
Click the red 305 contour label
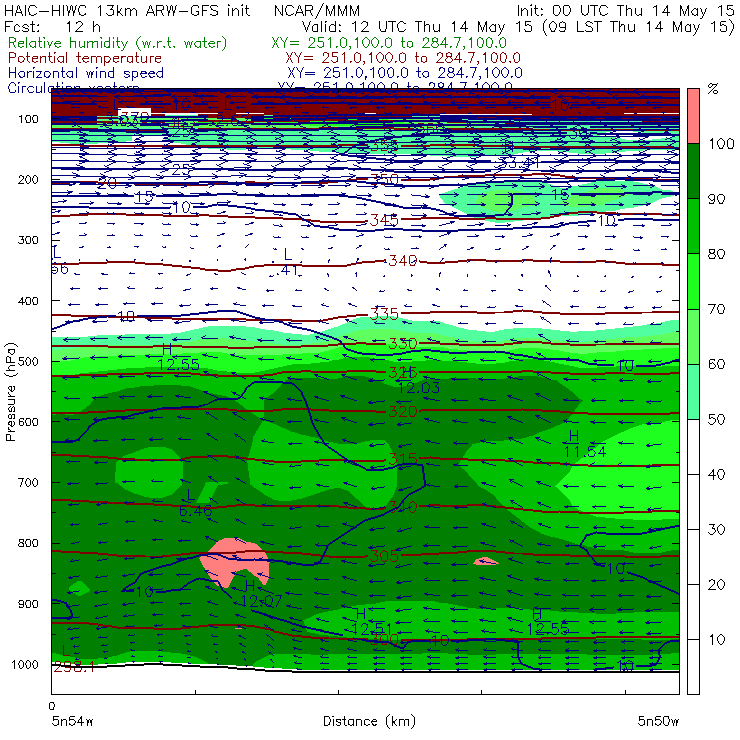click(x=384, y=556)
